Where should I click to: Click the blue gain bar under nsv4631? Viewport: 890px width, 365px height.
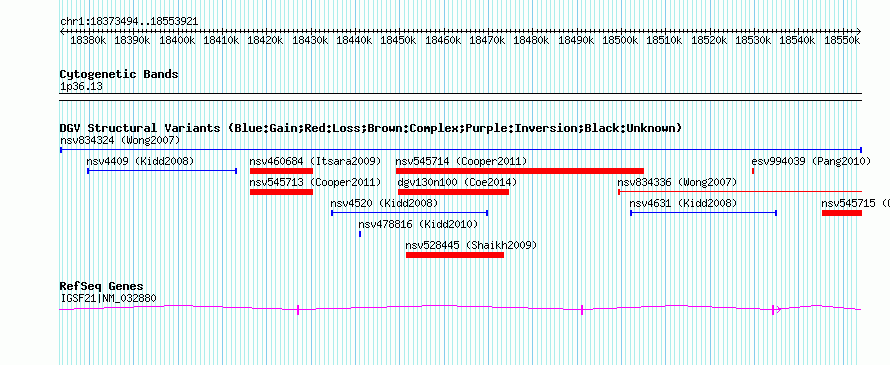pyautogui.click(x=703, y=213)
